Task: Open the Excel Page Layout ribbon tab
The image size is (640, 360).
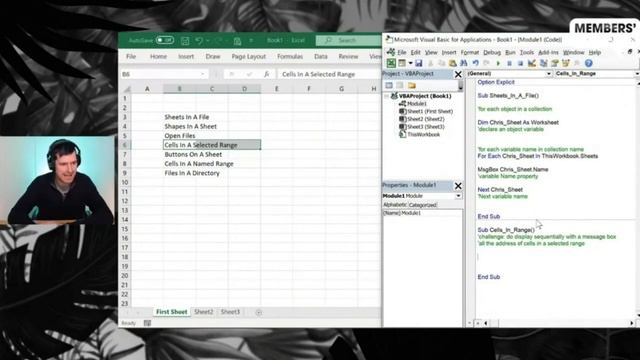Action: [249, 56]
